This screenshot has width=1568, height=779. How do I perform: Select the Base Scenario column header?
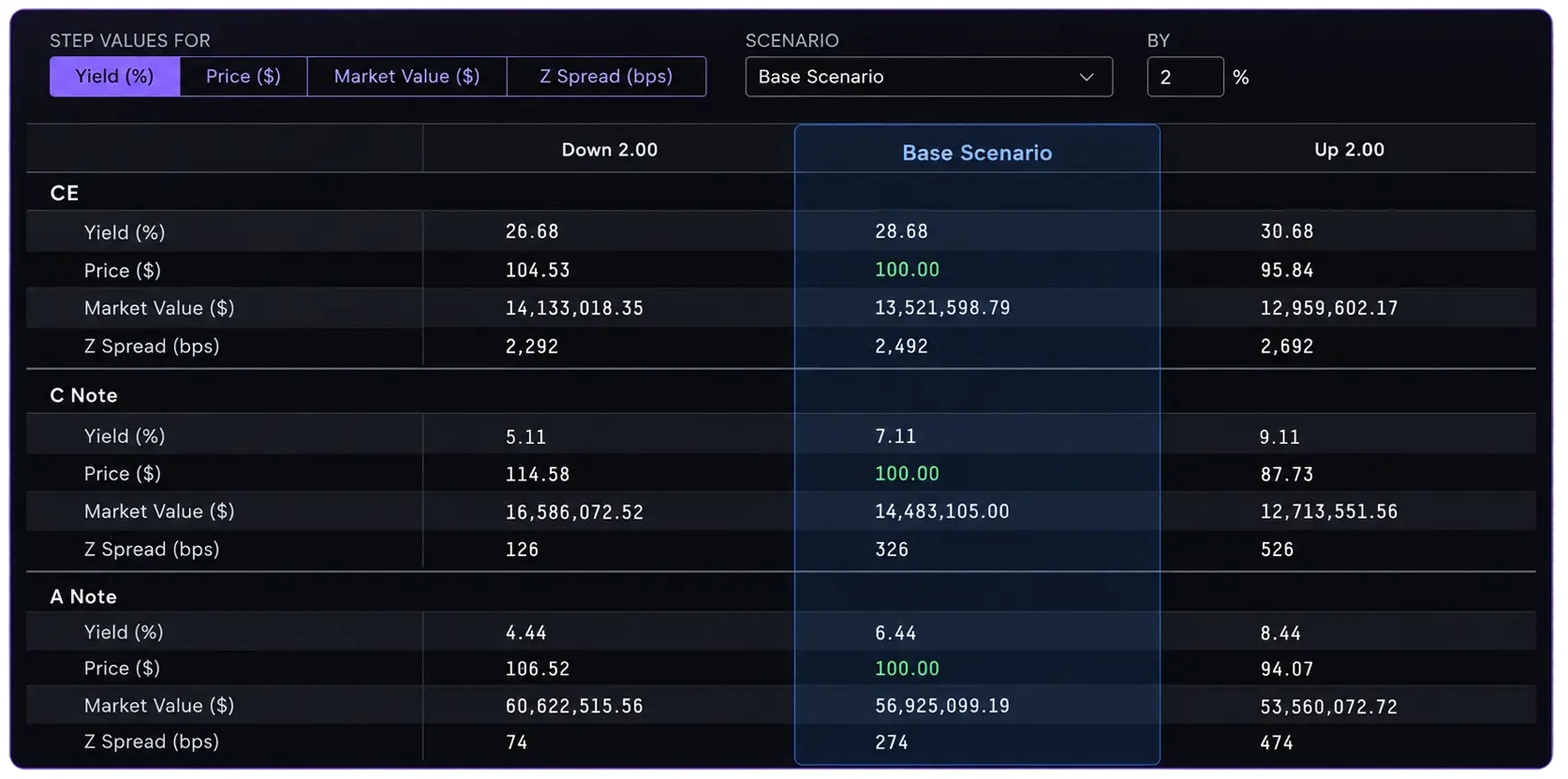(x=977, y=153)
